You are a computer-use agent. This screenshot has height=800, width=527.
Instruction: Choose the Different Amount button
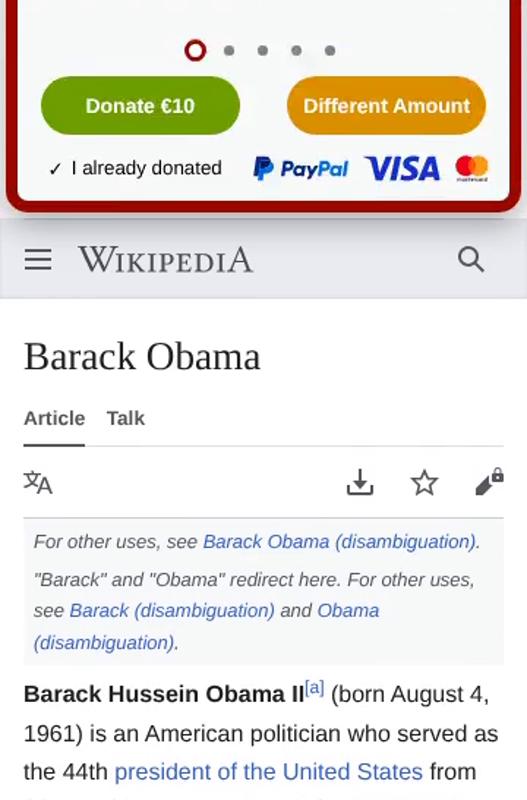click(387, 106)
